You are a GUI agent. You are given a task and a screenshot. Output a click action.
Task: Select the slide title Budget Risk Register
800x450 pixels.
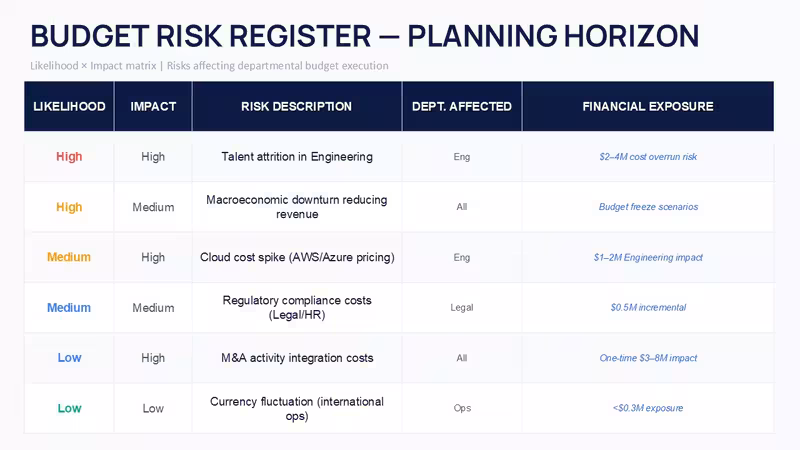[365, 36]
